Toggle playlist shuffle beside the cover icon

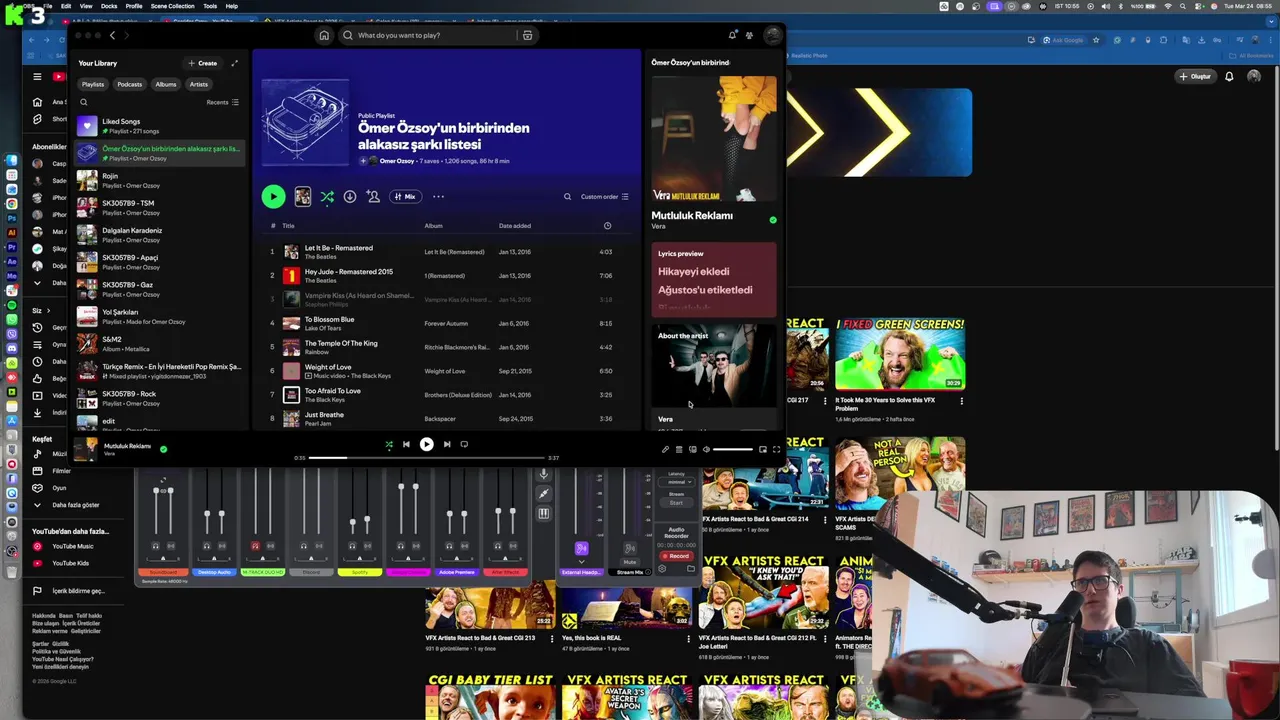click(x=327, y=197)
